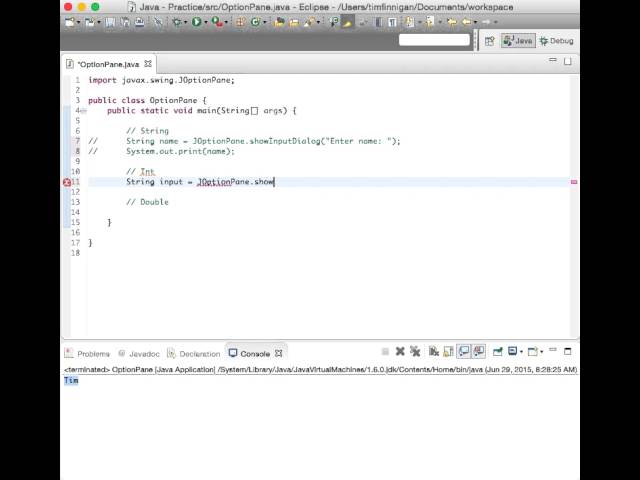Click the New Java Class icon

click(x=256, y=22)
